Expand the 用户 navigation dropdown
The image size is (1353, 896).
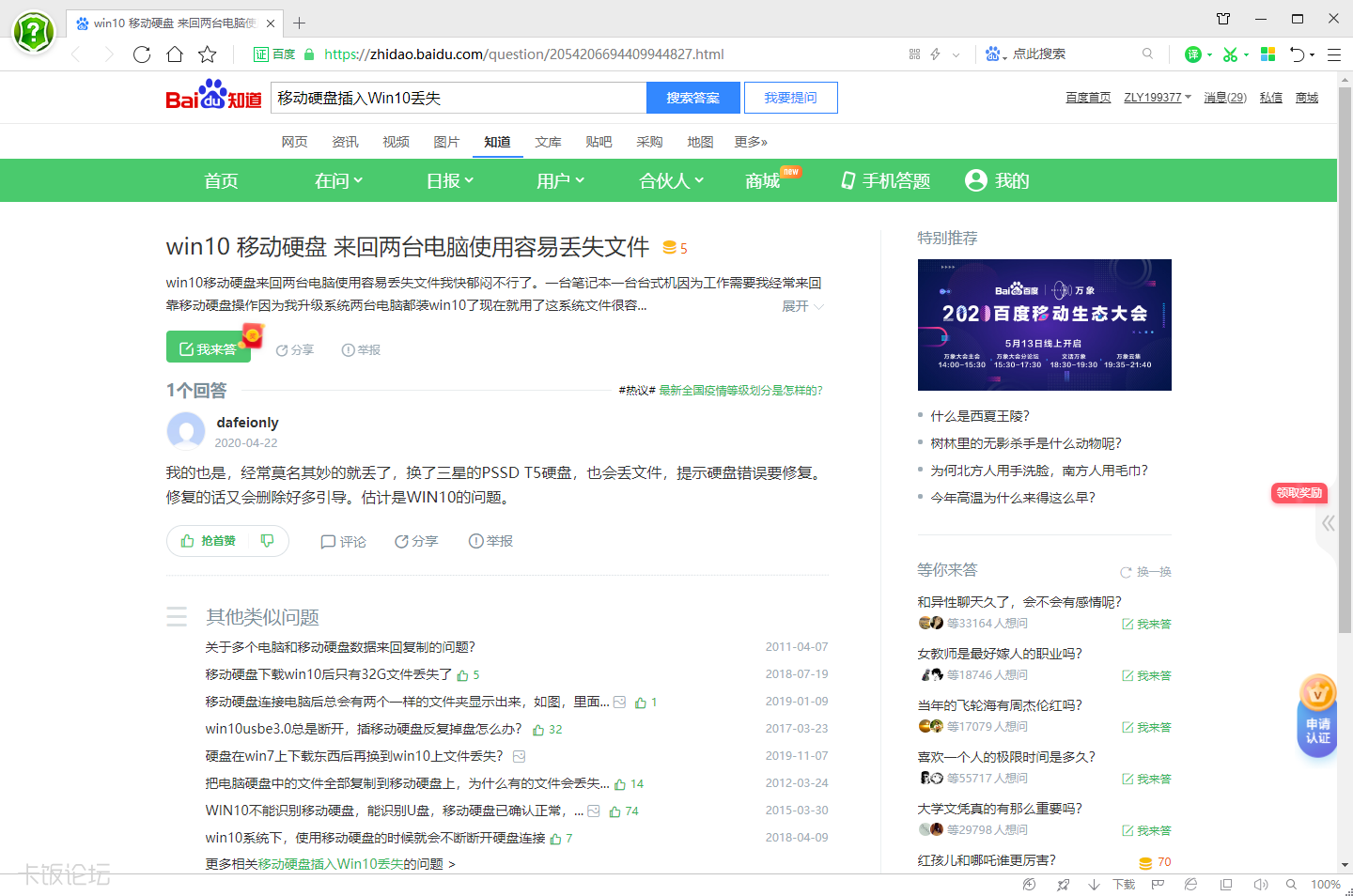(560, 180)
